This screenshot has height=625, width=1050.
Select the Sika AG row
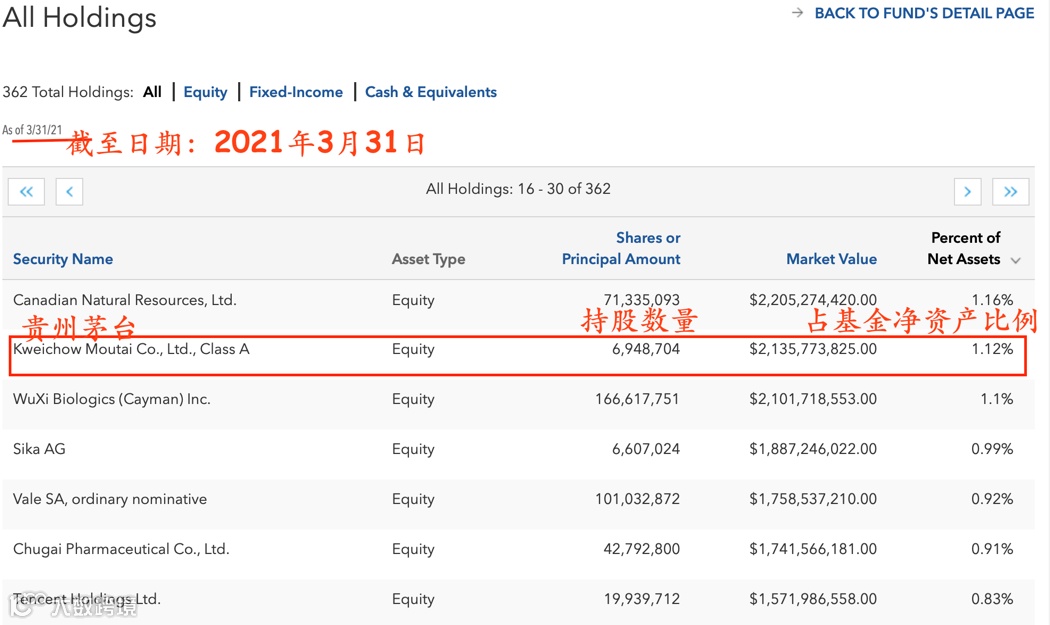[x=39, y=449]
